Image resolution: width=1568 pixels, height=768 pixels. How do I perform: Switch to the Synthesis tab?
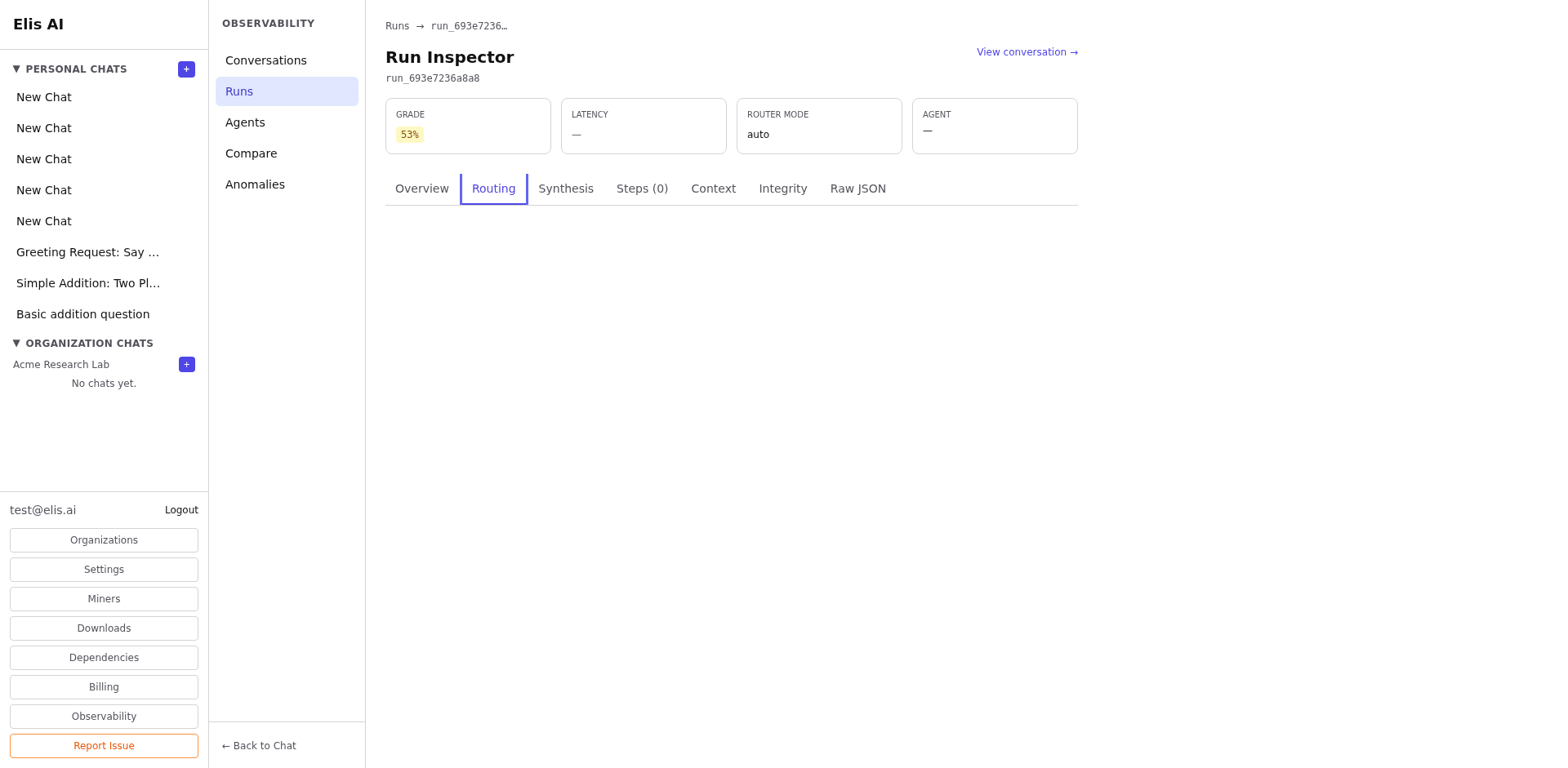point(565,189)
